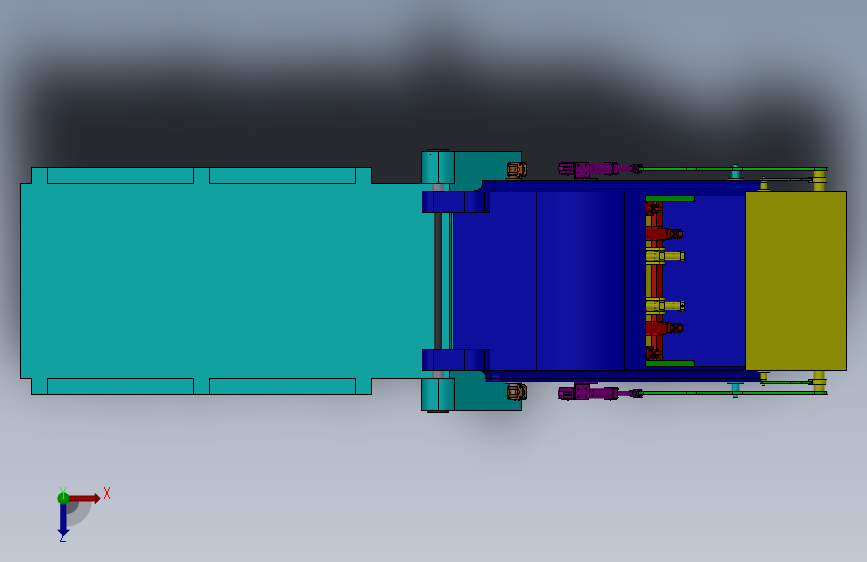The width and height of the screenshot is (867, 562).
Task: Click the blue Z axis arrow of the triad
Action: 63,521
